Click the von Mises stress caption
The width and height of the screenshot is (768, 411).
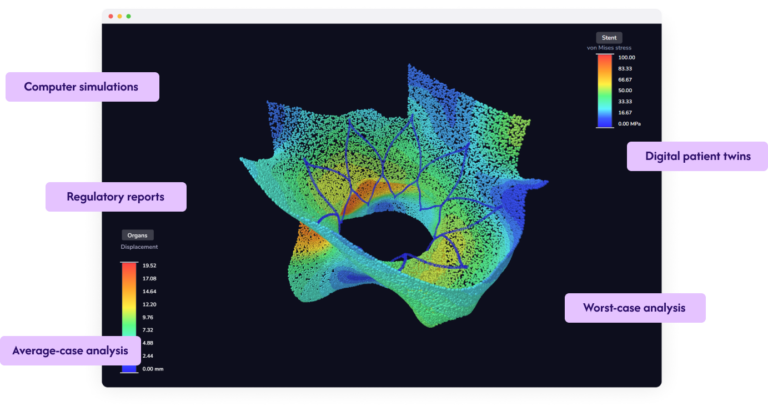point(609,47)
